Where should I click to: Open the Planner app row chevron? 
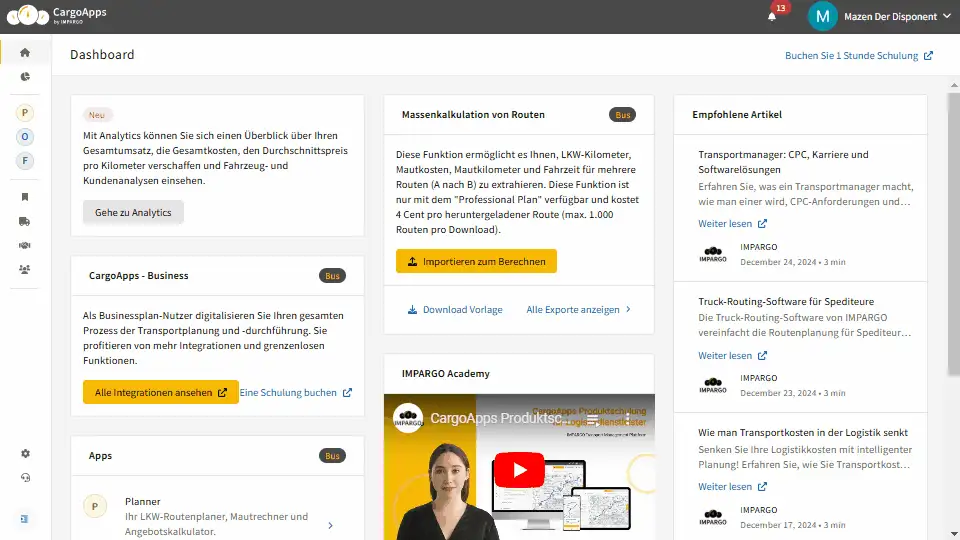click(x=331, y=525)
